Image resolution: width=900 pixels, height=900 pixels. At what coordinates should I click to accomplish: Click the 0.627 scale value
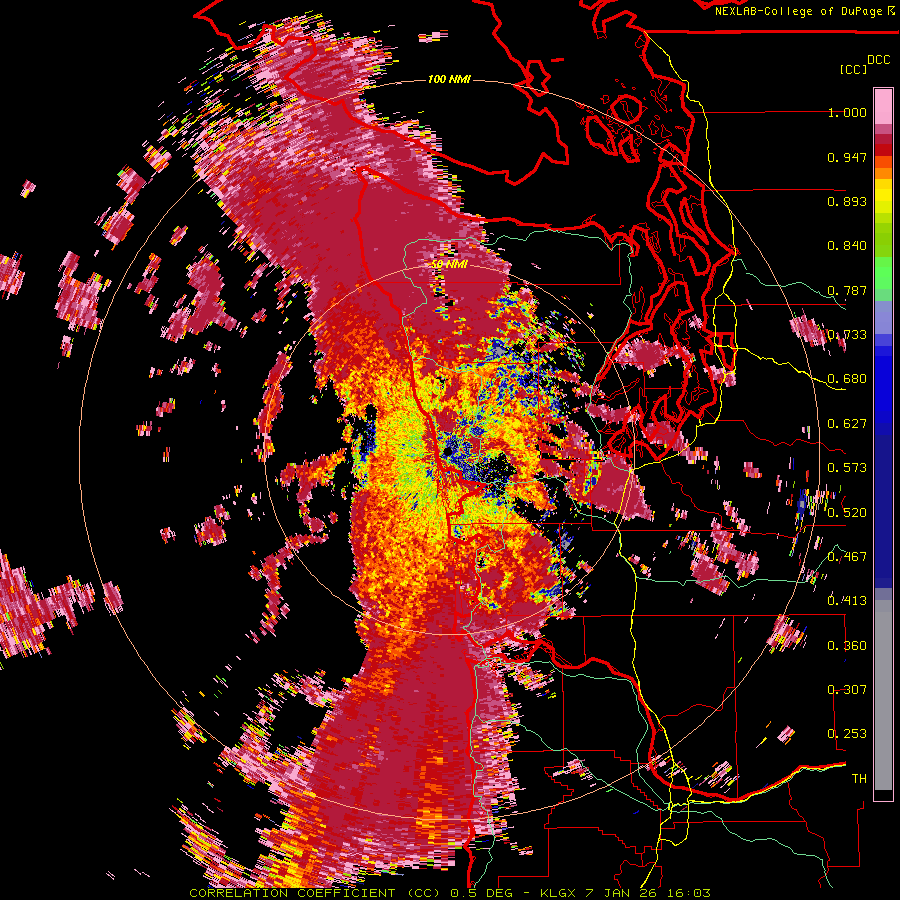(847, 424)
